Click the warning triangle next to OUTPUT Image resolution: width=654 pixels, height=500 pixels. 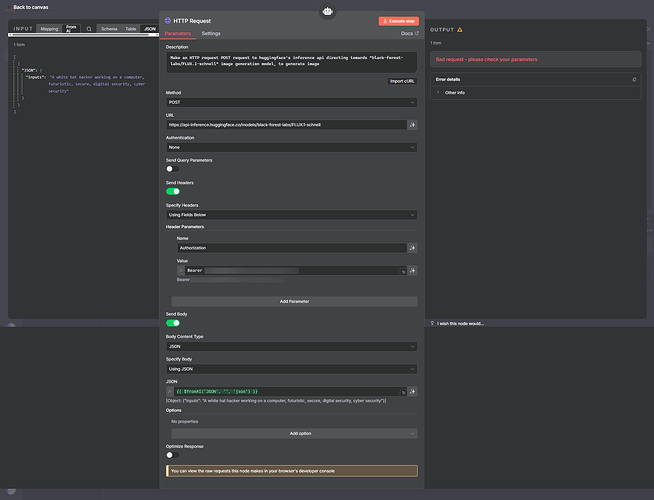[x=459, y=30]
